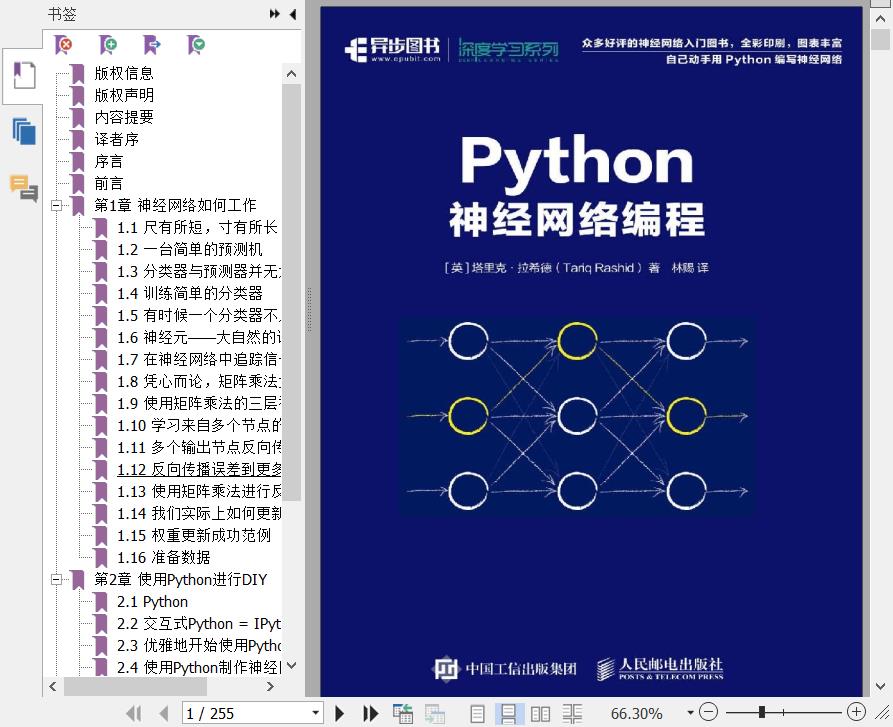Open the page number dropdown
Screen dimensions: 893x727
[316, 713]
